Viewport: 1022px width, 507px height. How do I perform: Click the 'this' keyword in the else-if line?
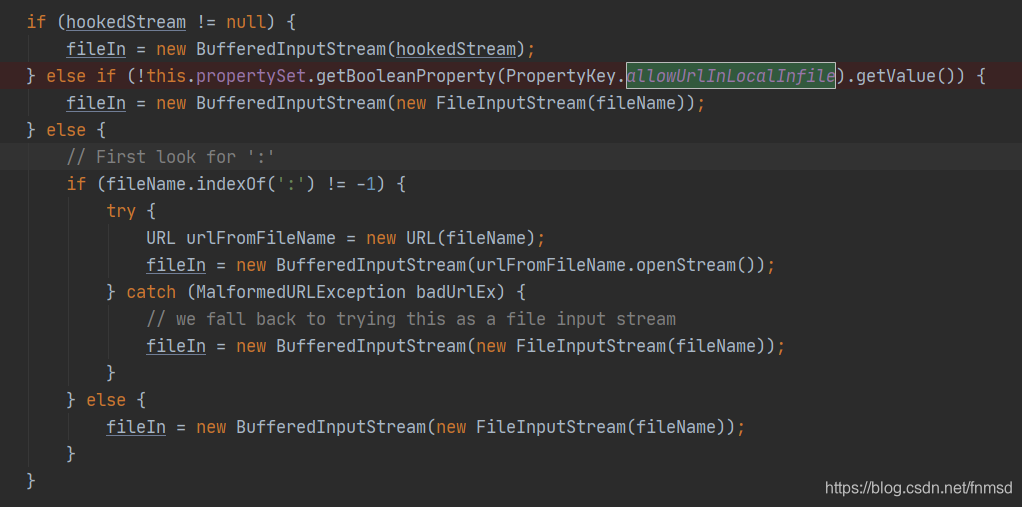click(166, 76)
